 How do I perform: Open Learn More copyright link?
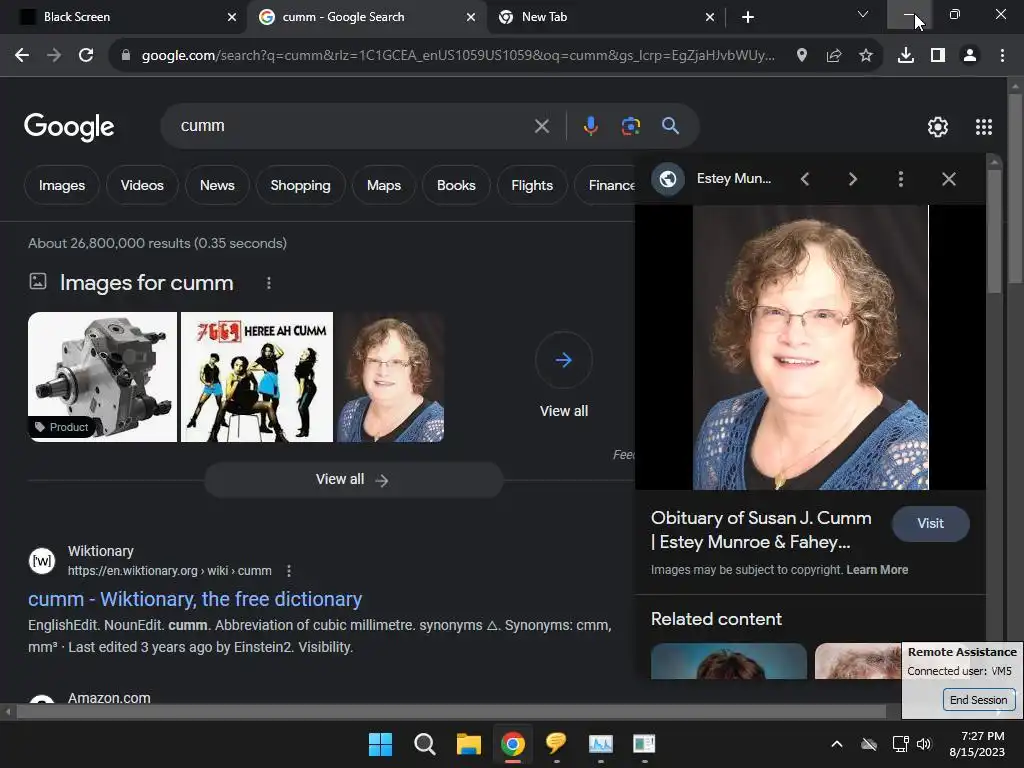[x=877, y=569]
